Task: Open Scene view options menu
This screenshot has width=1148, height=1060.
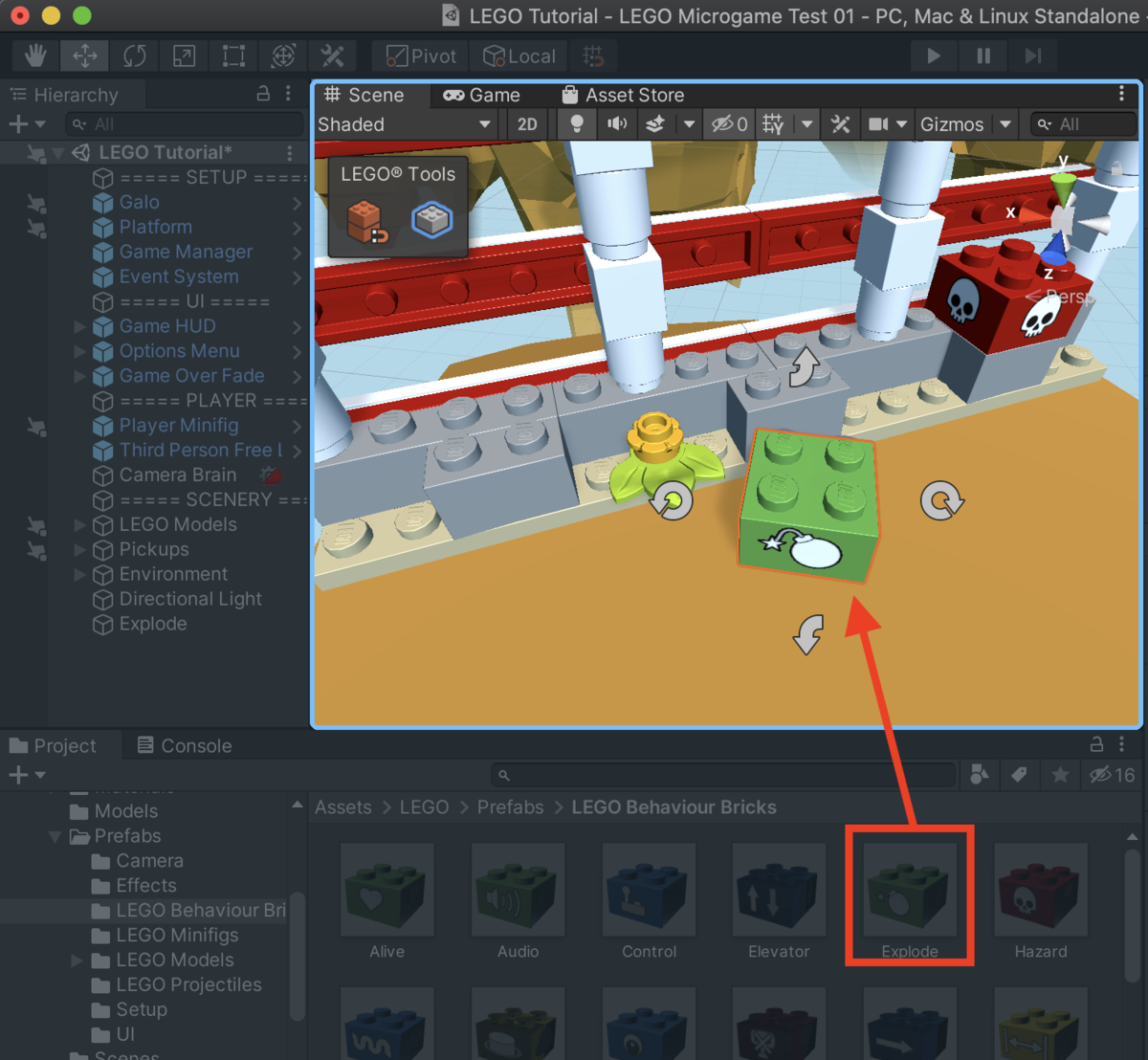Action: [1122, 94]
